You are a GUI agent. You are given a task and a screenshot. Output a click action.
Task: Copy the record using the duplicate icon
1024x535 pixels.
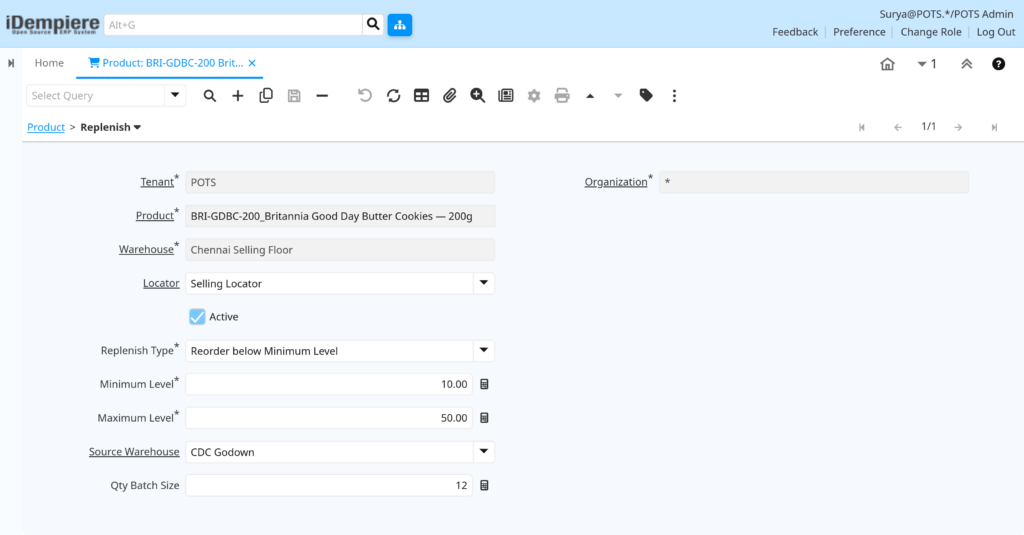pos(266,95)
